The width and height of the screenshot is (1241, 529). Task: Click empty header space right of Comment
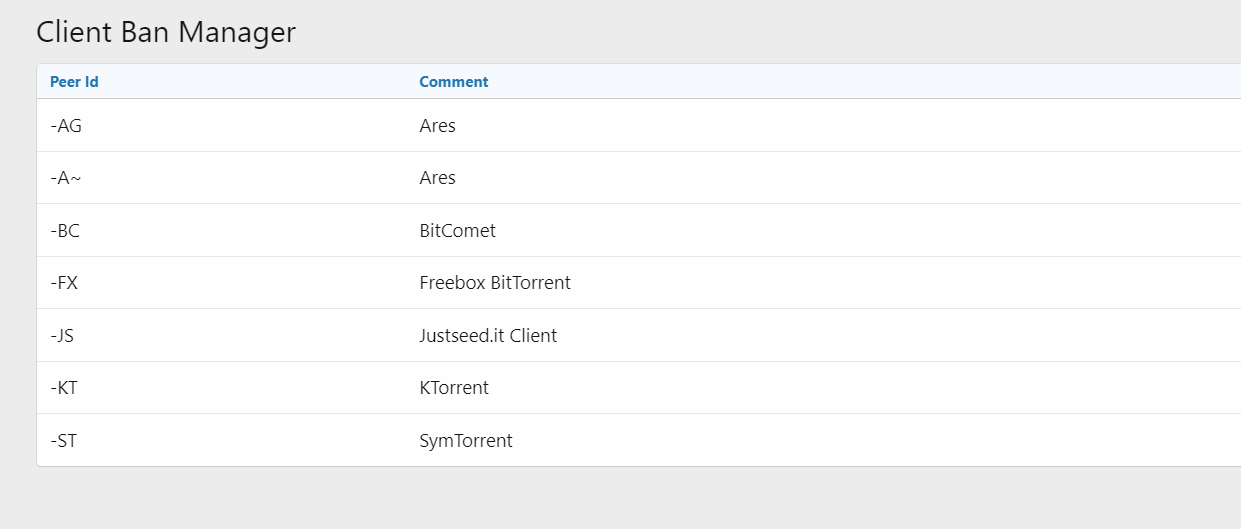coord(850,82)
